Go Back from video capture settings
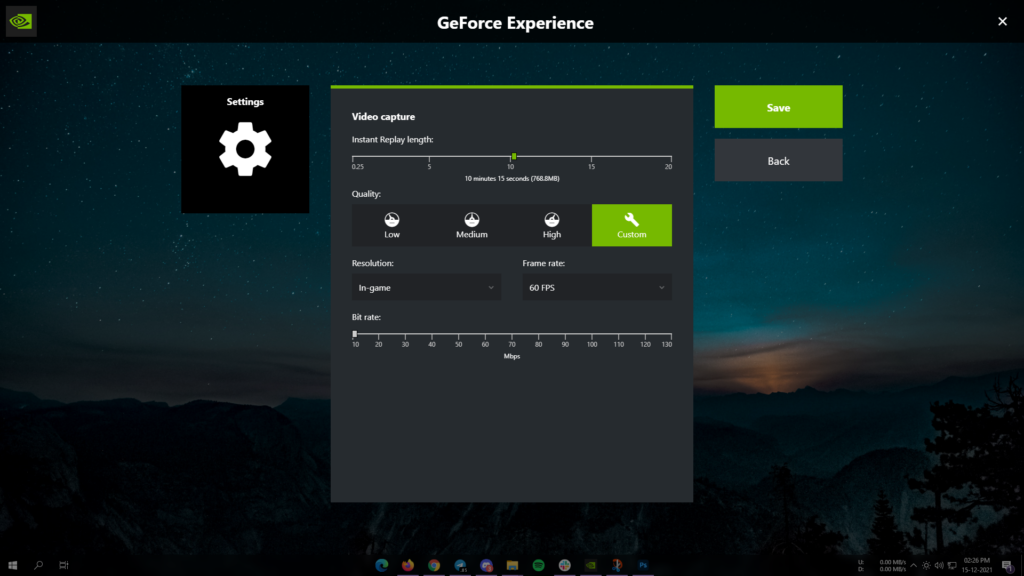Image resolution: width=1024 pixels, height=576 pixels. (778, 160)
